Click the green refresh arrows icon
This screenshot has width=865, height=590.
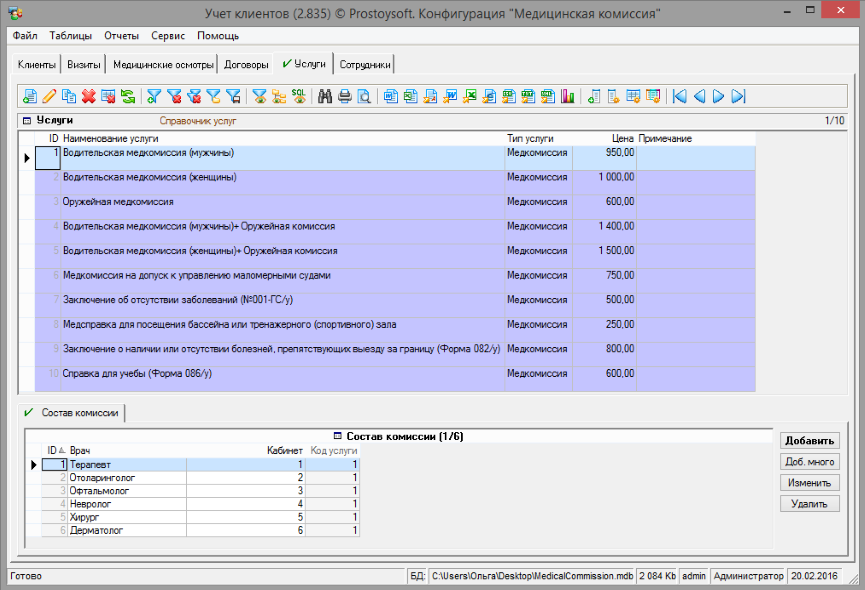click(x=128, y=97)
